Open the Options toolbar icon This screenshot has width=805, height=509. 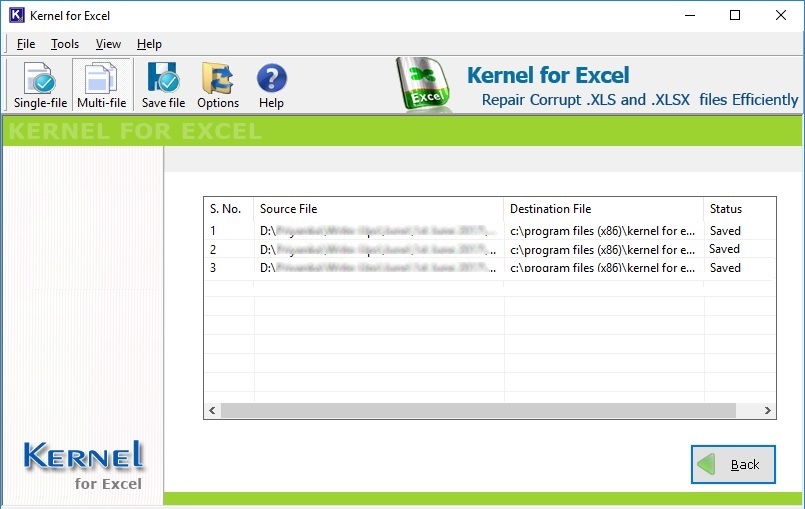point(218,85)
